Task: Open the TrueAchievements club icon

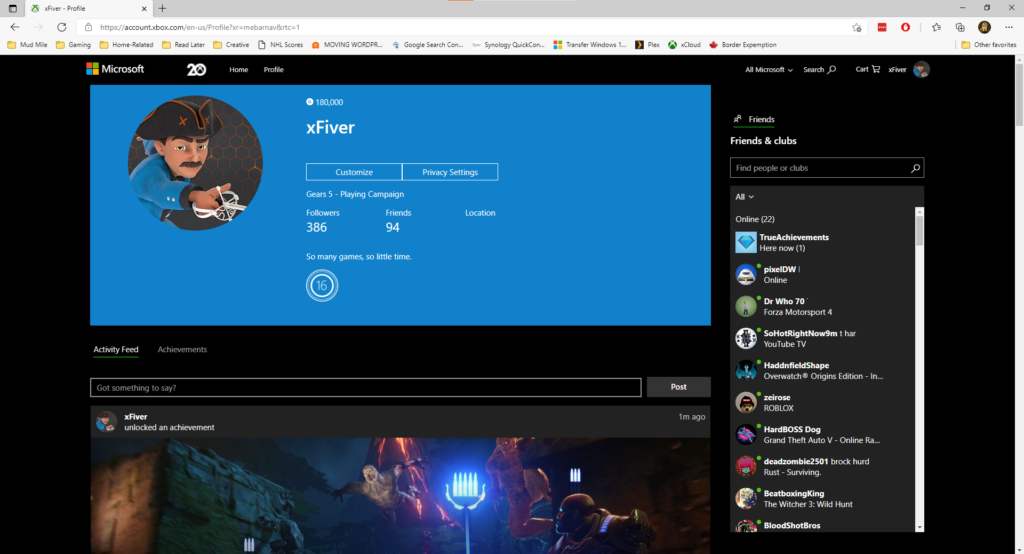Action: [x=746, y=242]
